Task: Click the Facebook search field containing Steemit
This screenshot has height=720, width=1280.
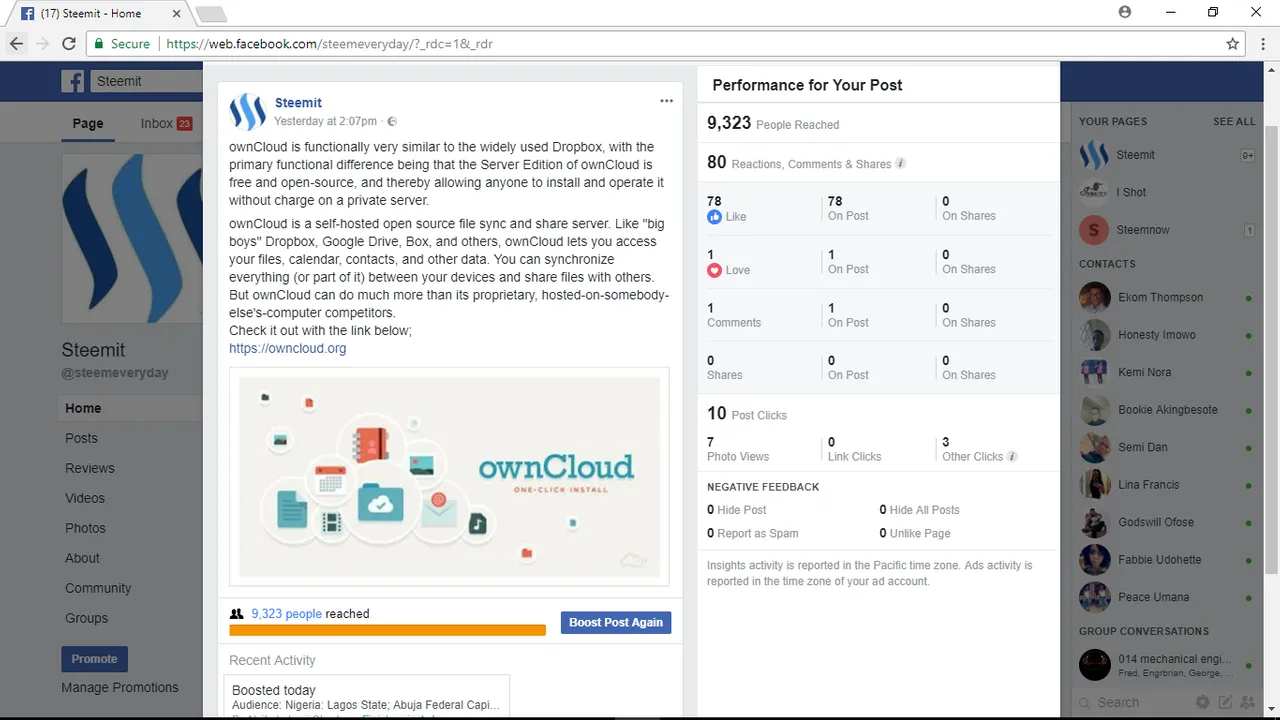Action: pyautogui.click(x=147, y=81)
